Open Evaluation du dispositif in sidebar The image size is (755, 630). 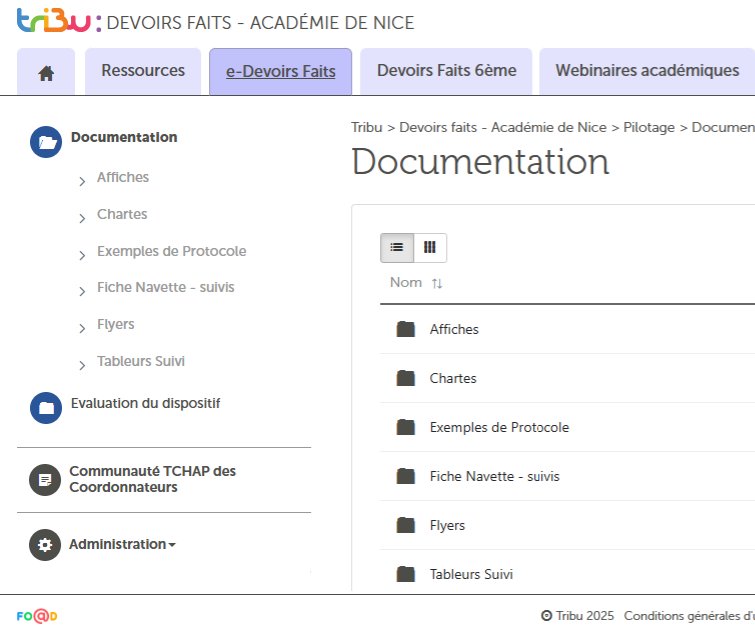click(x=145, y=403)
